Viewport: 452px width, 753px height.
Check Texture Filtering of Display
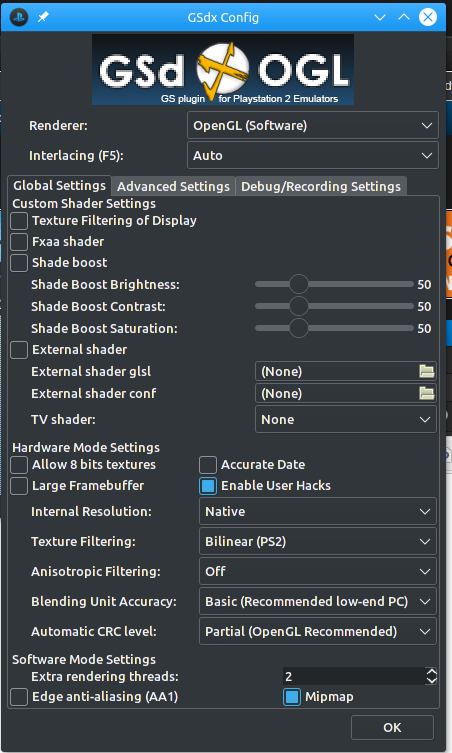tap(19, 220)
